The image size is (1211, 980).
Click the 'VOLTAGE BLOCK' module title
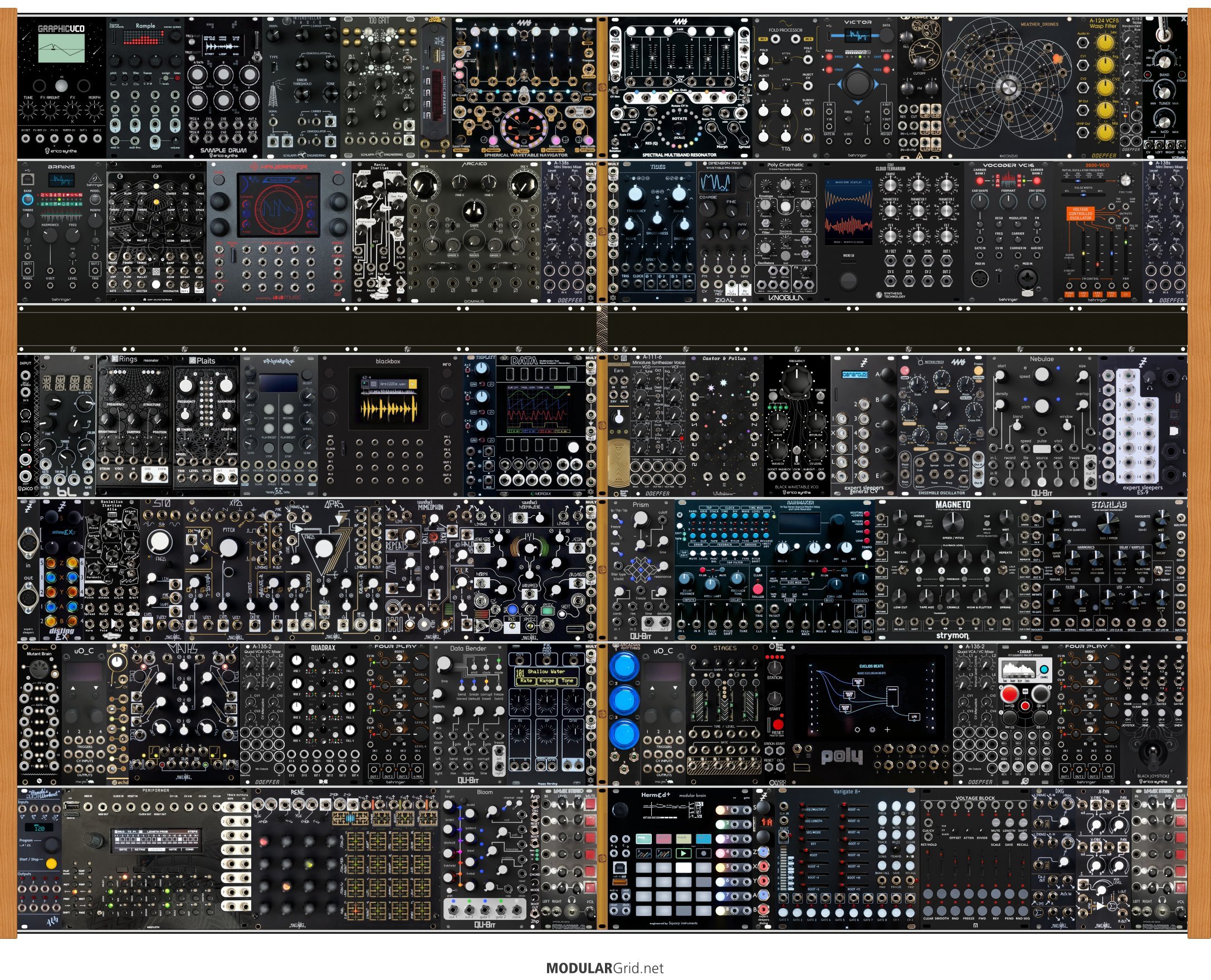(975, 798)
